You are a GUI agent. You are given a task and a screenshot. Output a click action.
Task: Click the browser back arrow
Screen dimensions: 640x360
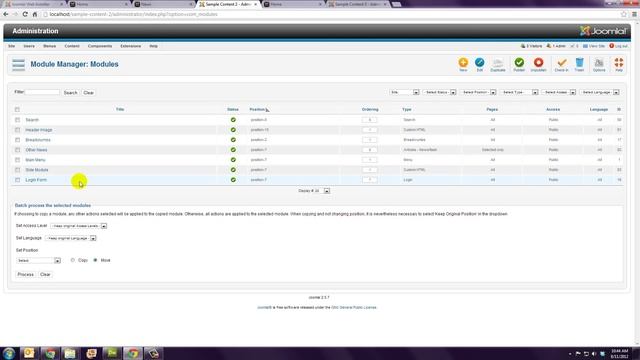pos(6,14)
